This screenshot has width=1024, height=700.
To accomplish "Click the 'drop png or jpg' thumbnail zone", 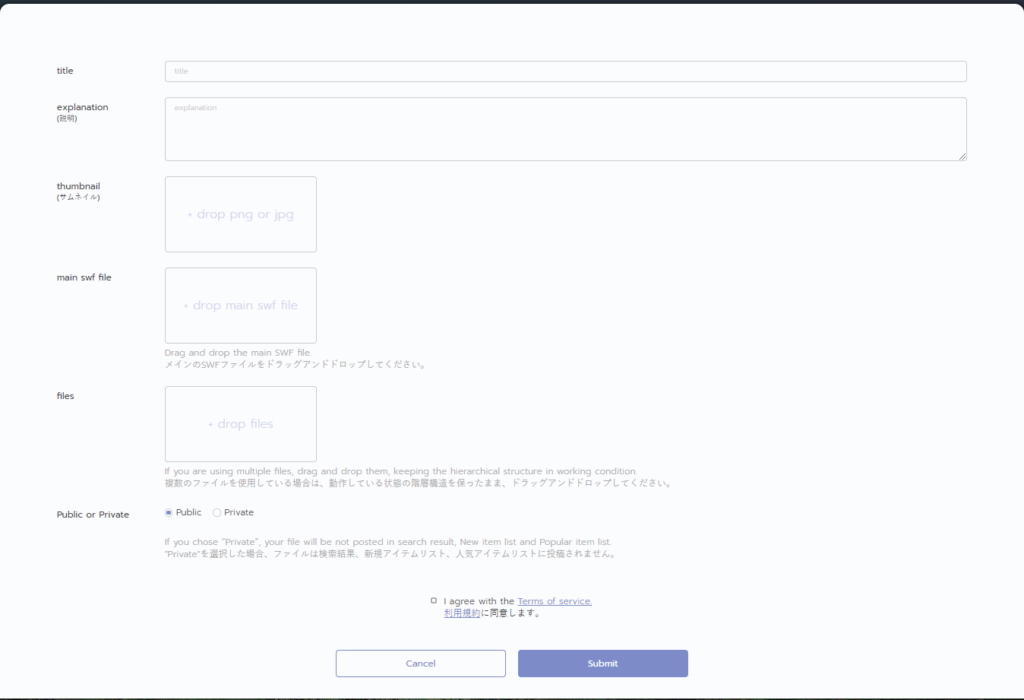I will coord(240,214).
